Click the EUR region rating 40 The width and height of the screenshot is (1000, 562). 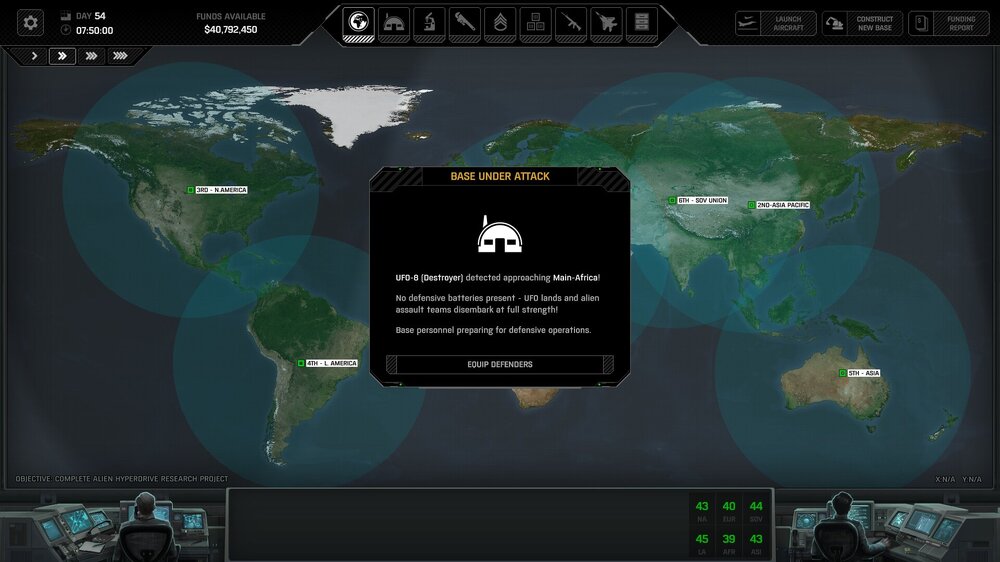pos(729,507)
